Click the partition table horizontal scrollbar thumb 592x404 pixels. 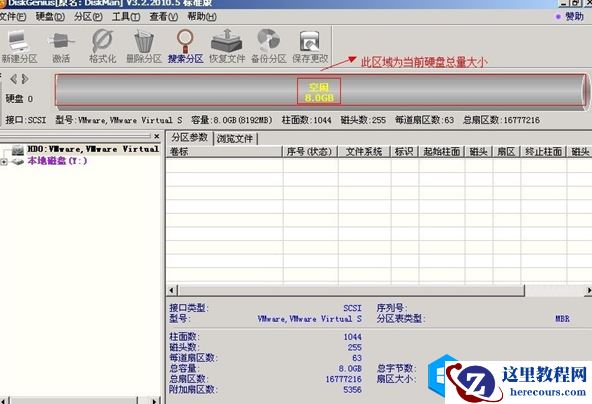click(x=351, y=290)
